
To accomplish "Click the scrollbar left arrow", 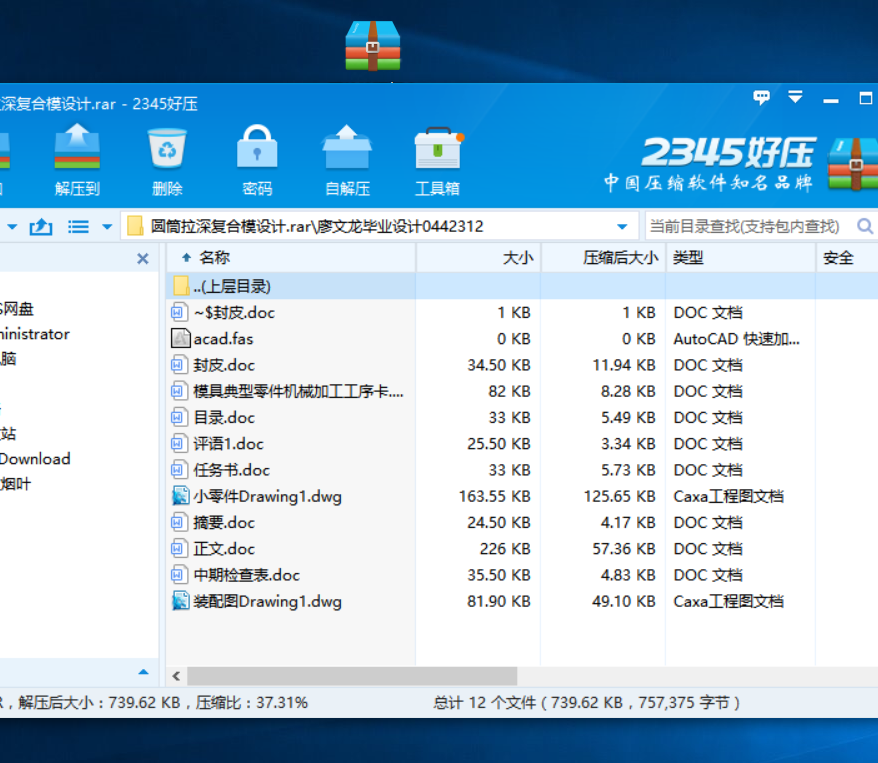I will [x=176, y=676].
